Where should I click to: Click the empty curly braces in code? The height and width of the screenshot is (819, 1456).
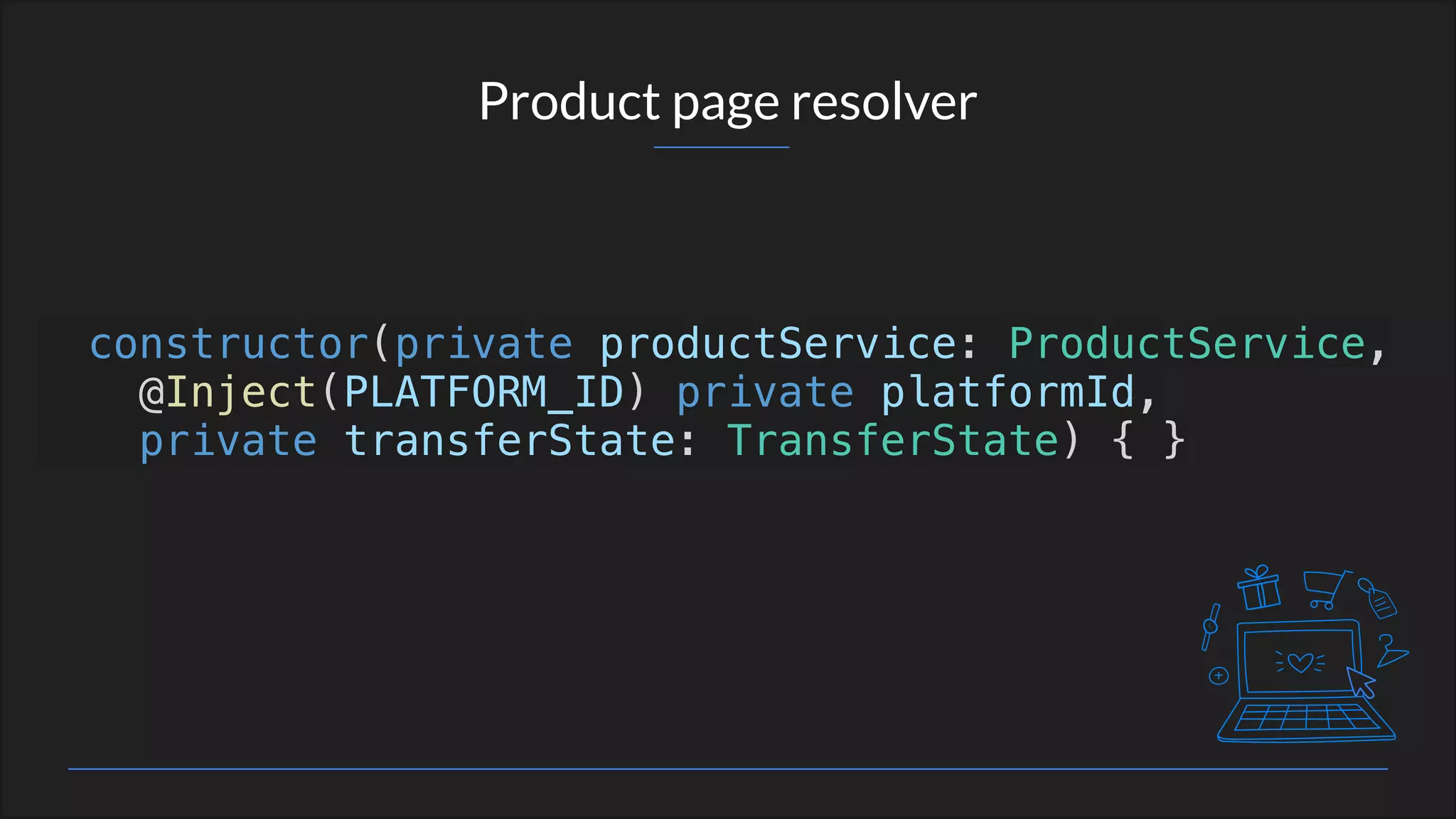(x=1147, y=441)
